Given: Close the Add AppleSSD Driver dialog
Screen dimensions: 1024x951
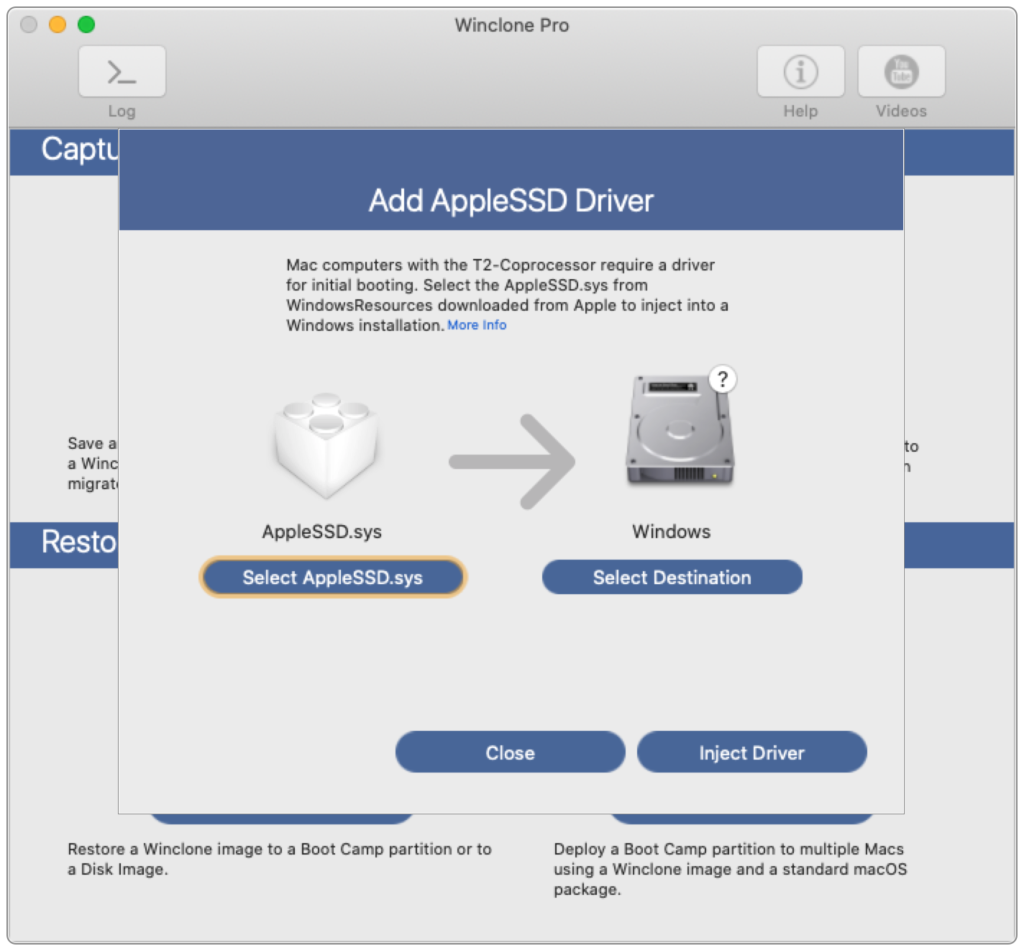Looking at the screenshot, I should point(510,752).
